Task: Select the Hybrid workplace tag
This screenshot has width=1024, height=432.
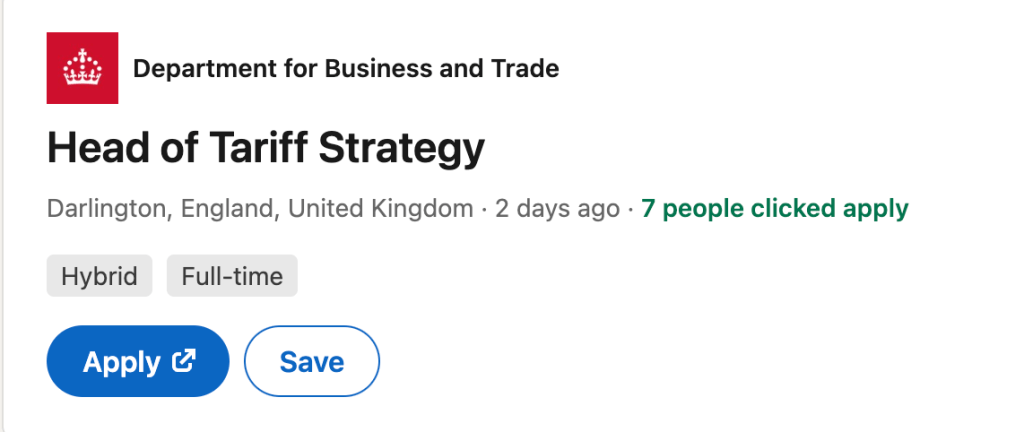Action: pos(99,276)
